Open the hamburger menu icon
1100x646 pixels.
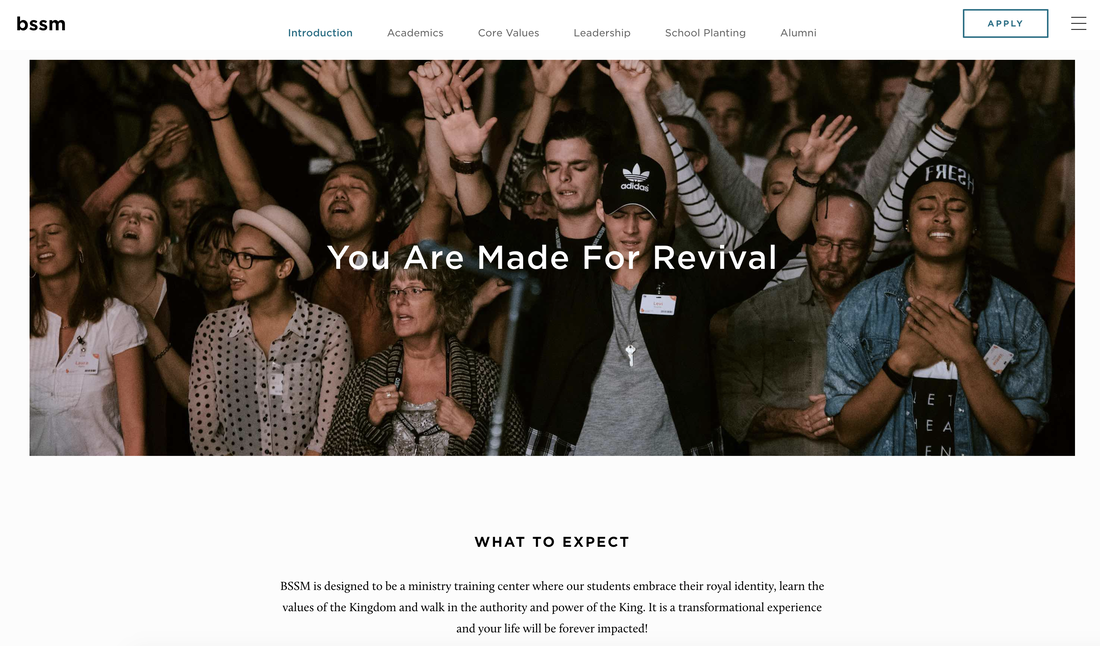pos(1078,23)
